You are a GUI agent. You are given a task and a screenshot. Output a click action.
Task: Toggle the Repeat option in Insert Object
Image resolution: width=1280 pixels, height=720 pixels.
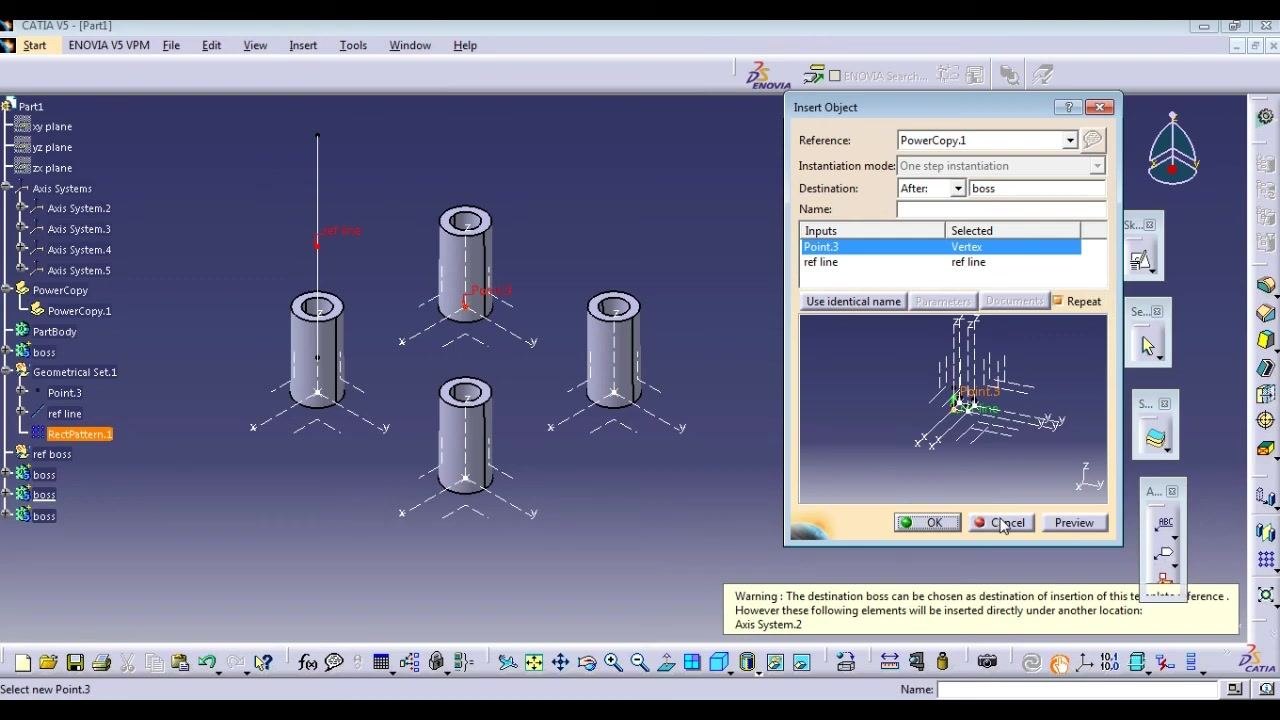[1058, 301]
